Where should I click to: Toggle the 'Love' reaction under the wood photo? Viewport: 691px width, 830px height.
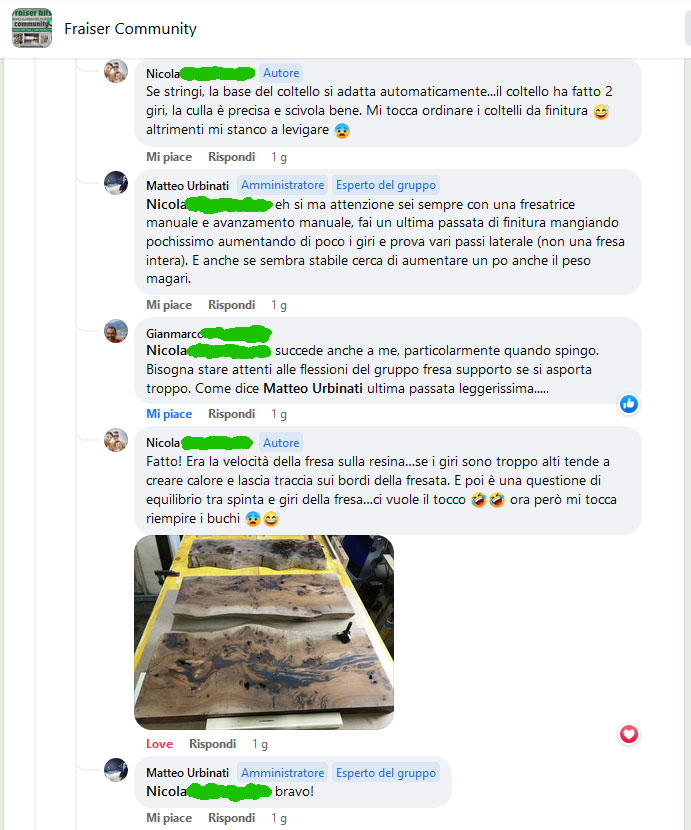pyautogui.click(x=159, y=744)
